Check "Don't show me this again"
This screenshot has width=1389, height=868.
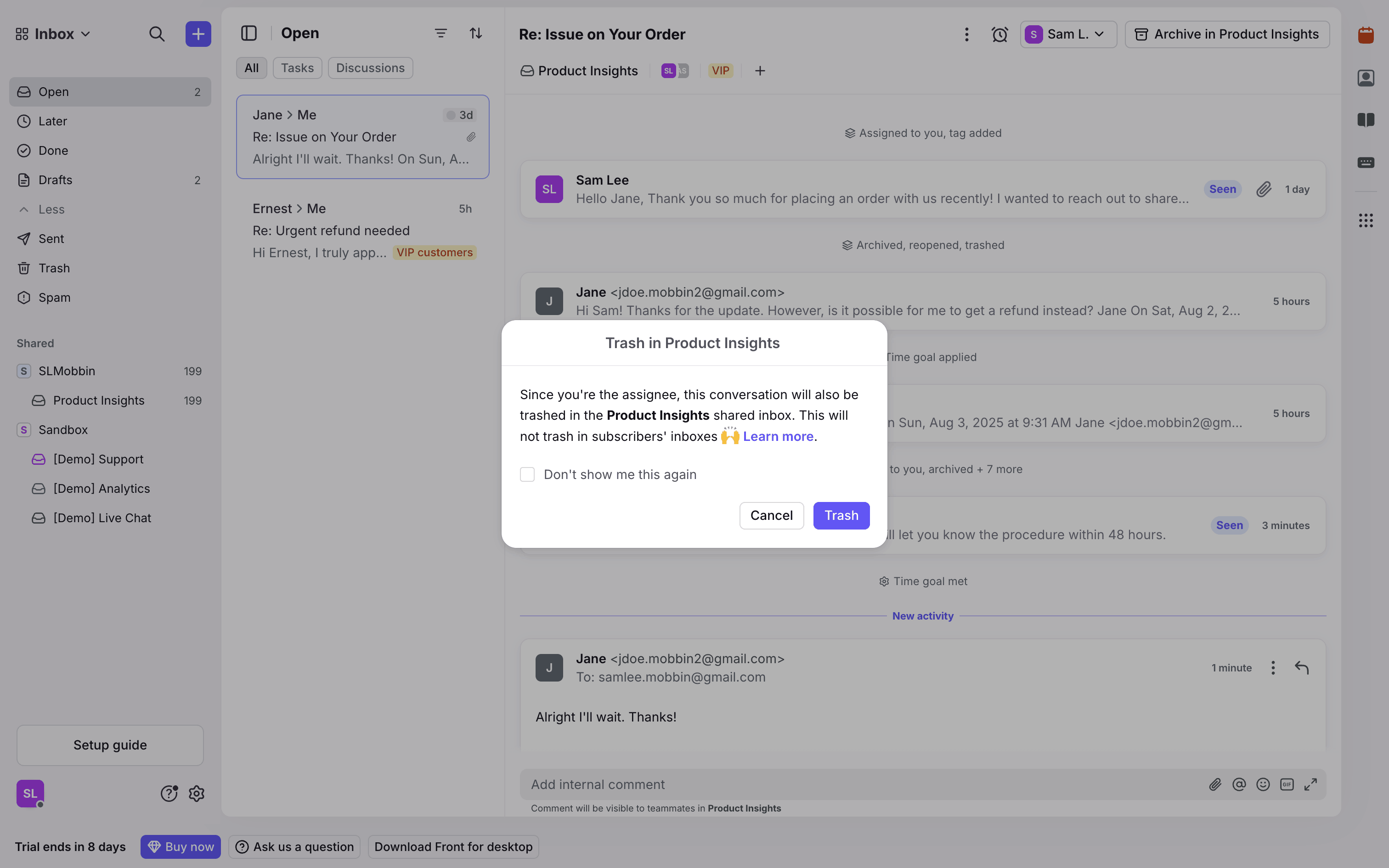click(527, 474)
